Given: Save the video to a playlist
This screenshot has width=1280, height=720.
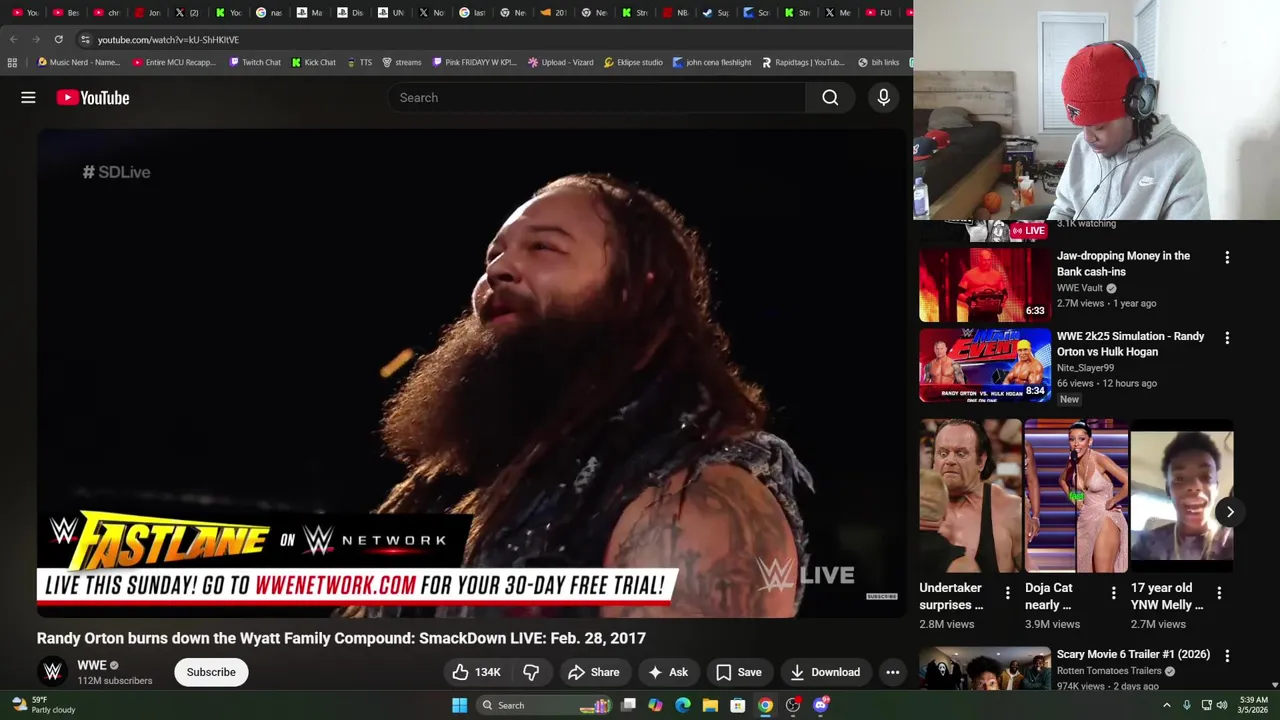Looking at the screenshot, I should coord(738,672).
